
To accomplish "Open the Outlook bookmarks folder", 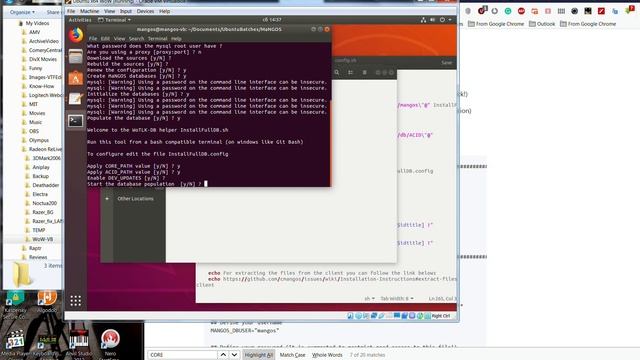I will 542,24.
